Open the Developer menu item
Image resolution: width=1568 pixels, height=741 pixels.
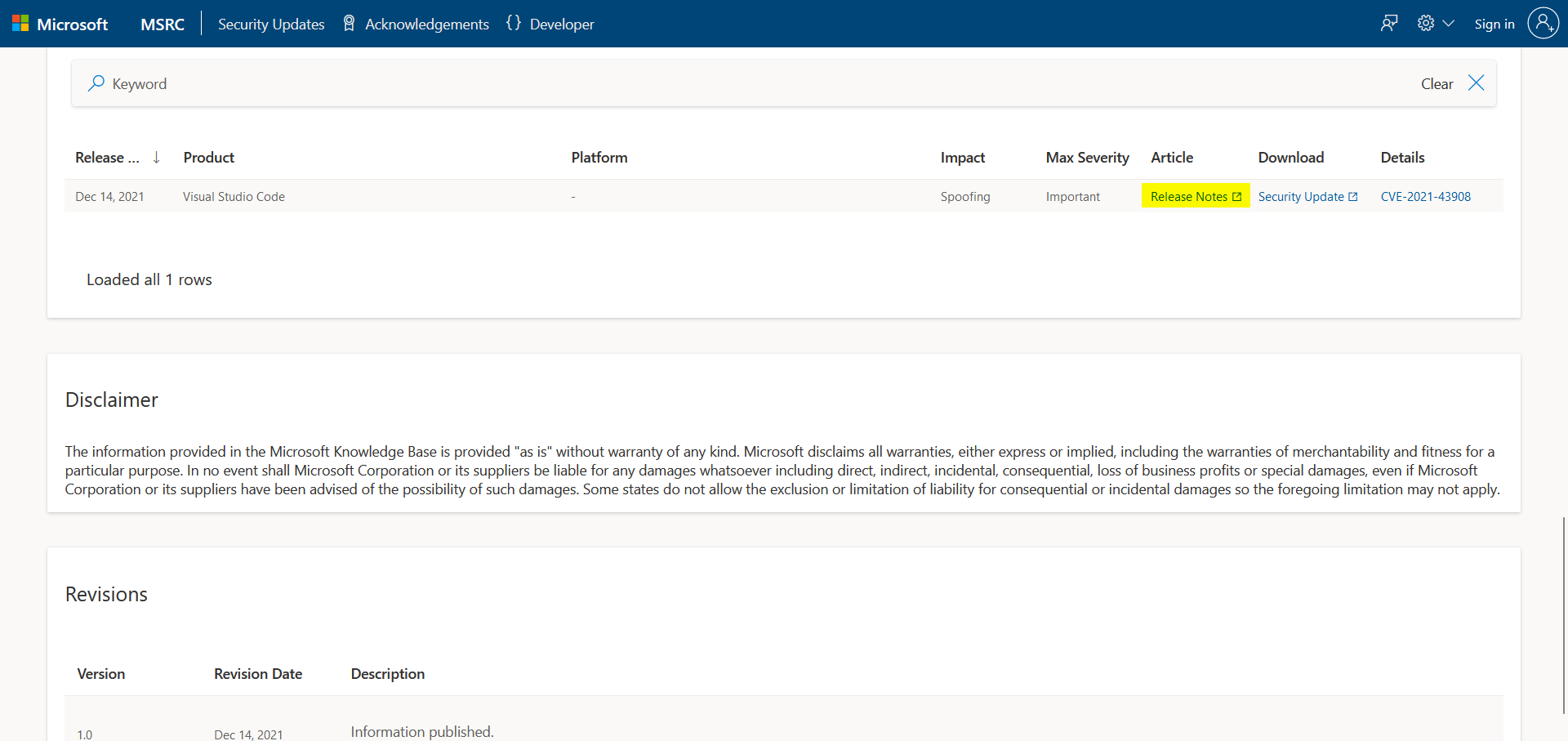click(562, 25)
